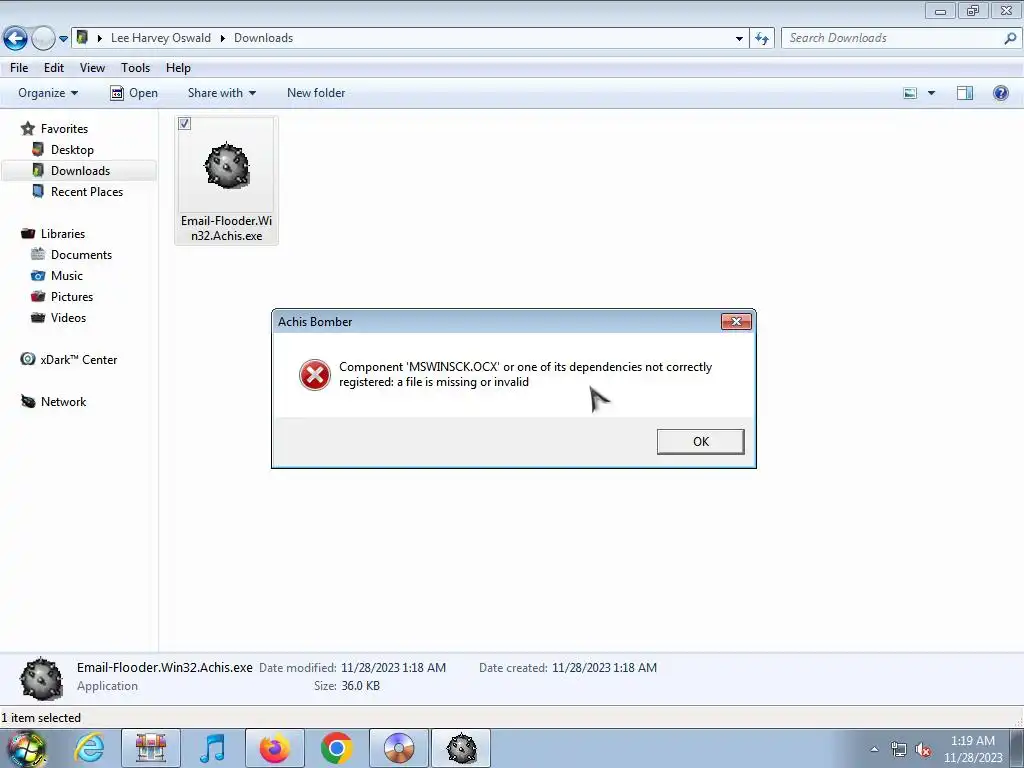Click OK in the Achis Bomber dialog

[x=700, y=441]
